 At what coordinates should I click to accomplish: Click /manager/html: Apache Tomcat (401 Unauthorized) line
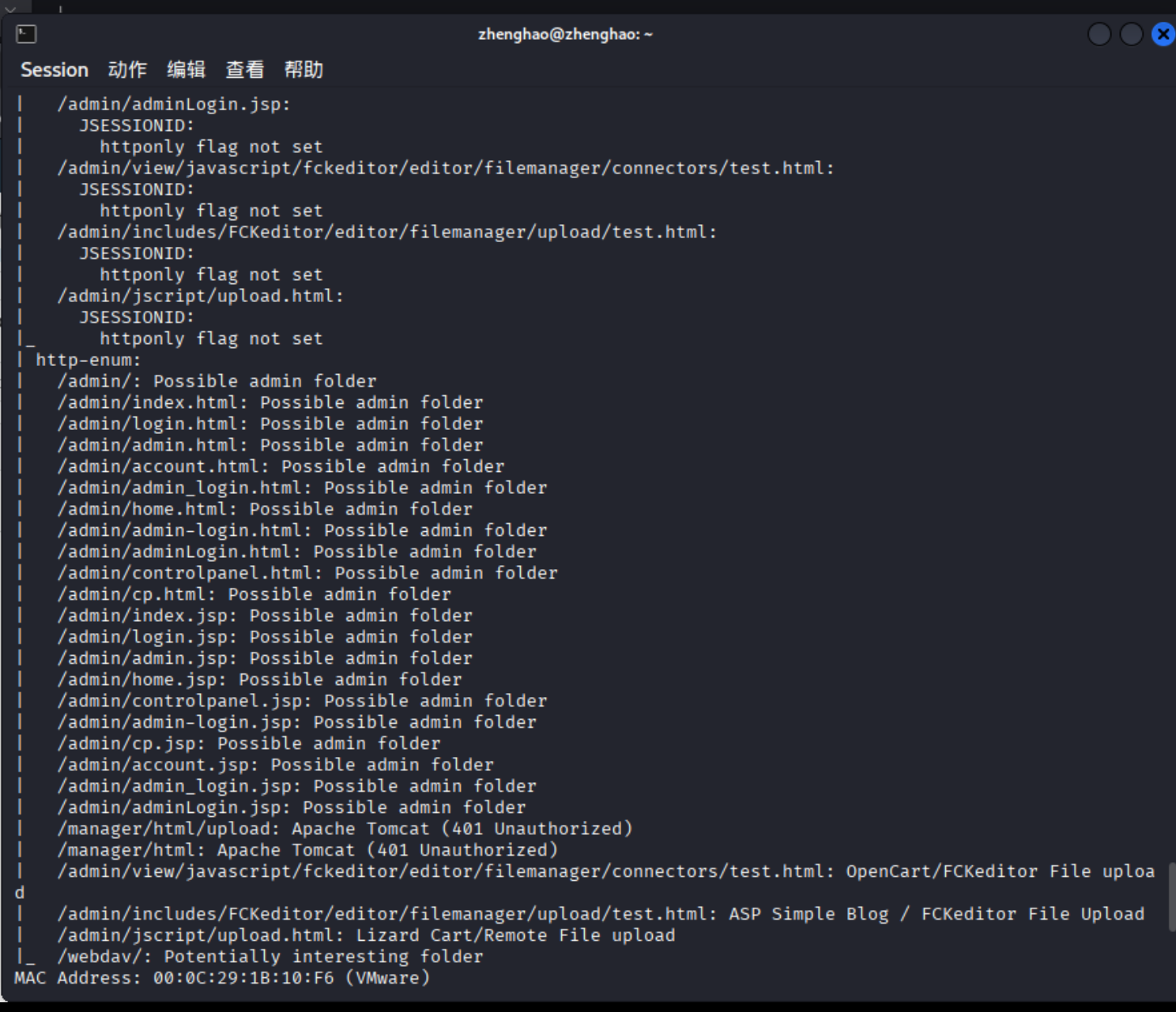tap(308, 850)
